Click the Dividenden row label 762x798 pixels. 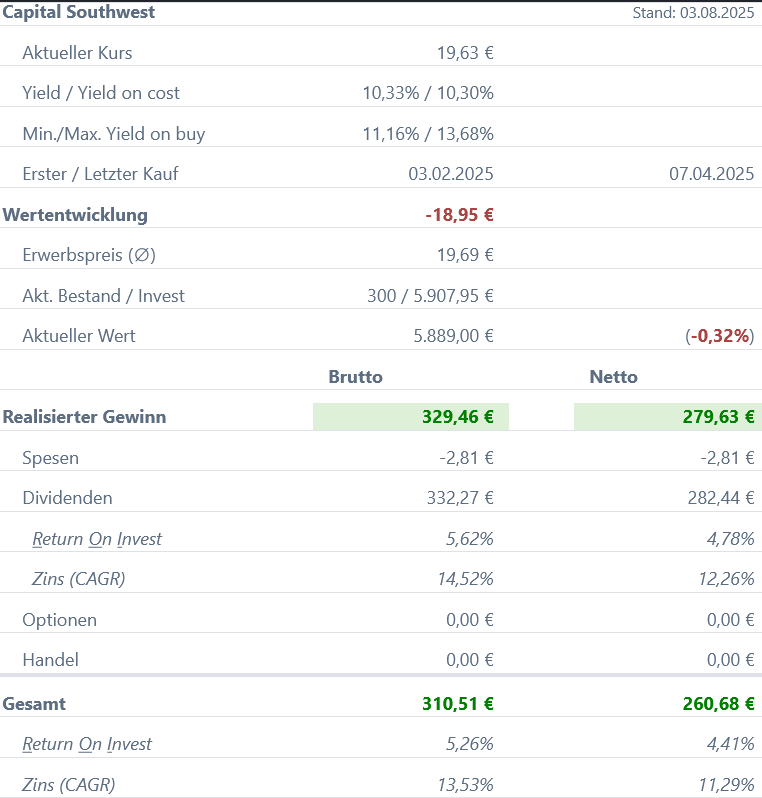67,498
